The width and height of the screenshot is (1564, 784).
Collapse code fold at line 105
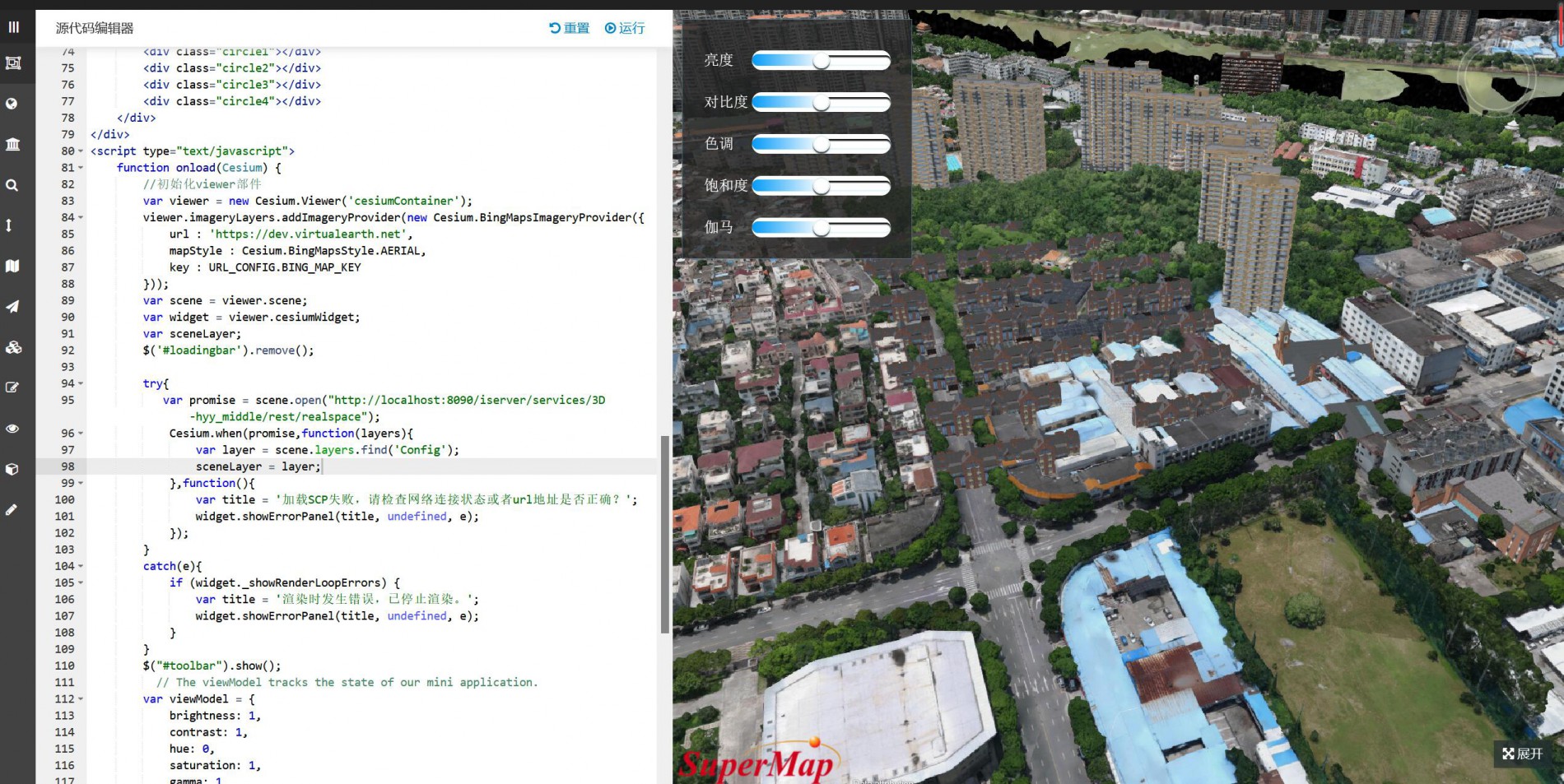click(x=81, y=582)
